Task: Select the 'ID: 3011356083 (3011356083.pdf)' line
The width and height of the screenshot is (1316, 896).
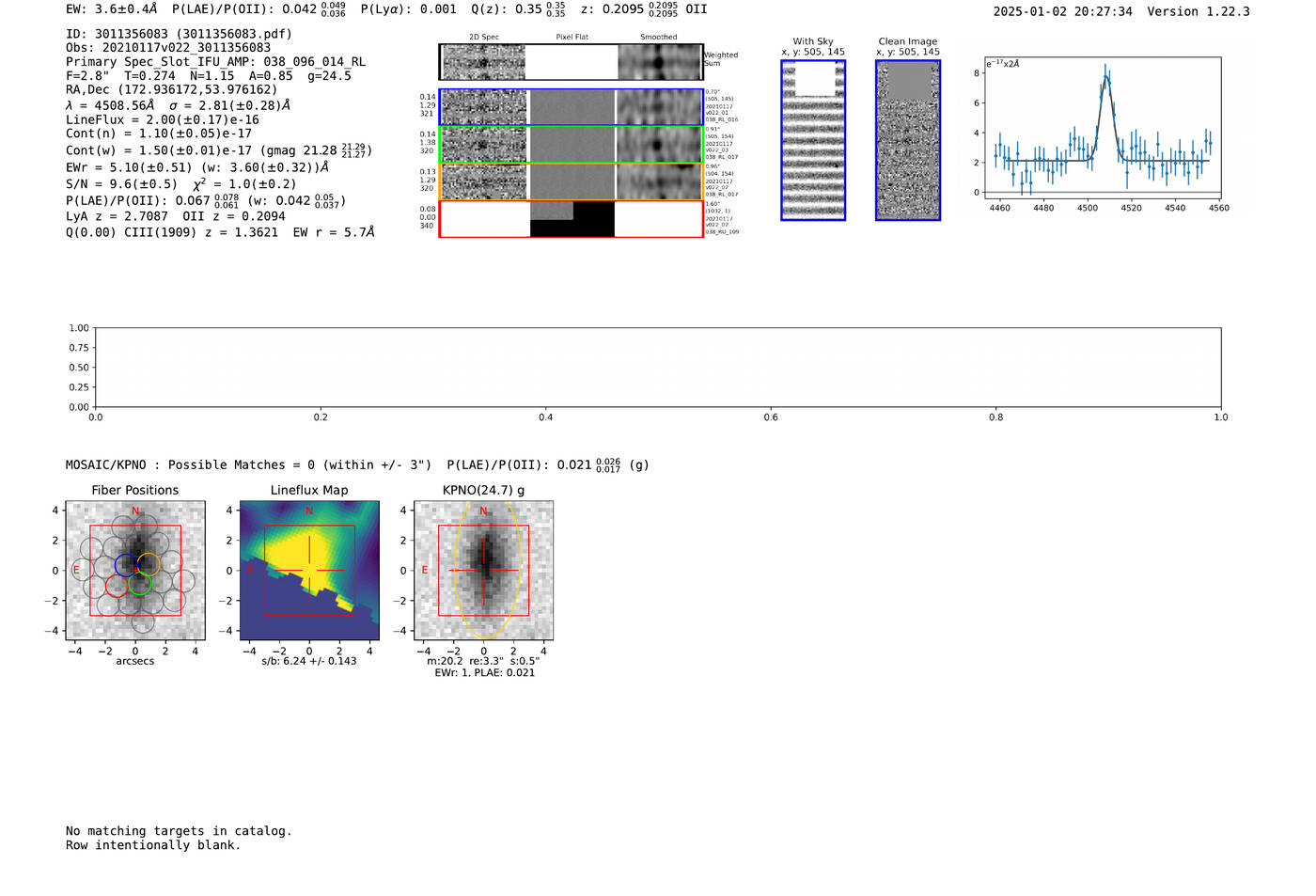Action: [179, 34]
